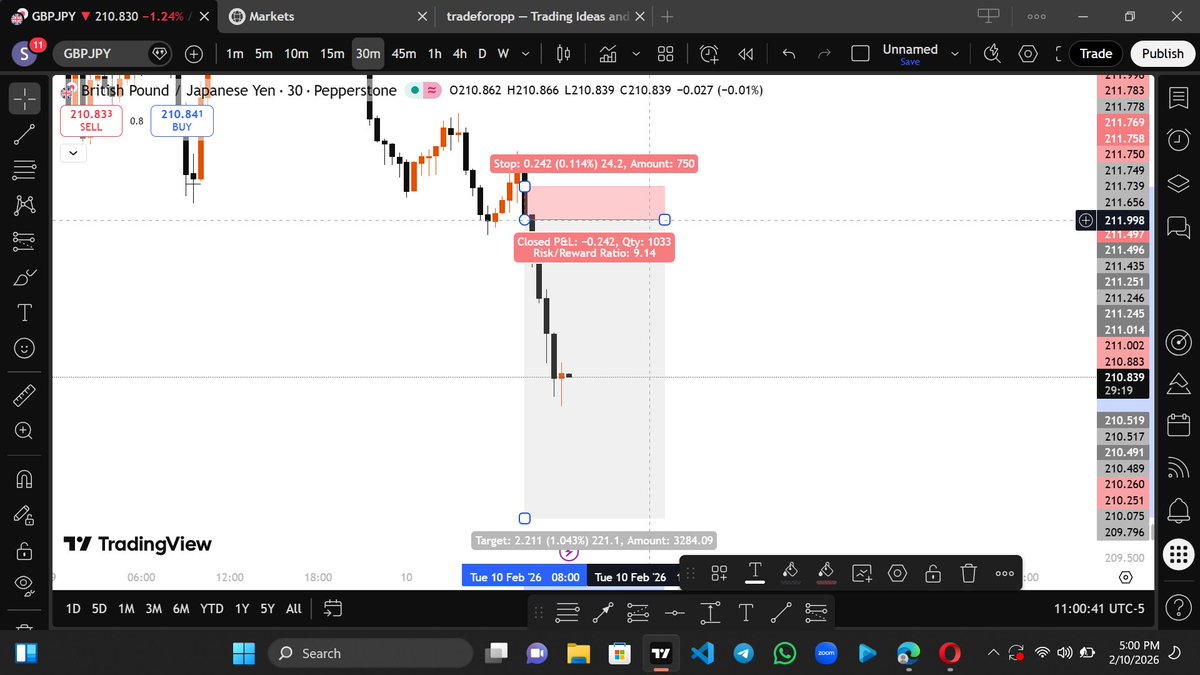1200x675 pixels.
Task: Toggle hide all drawings eye icon
Action: click(26, 586)
